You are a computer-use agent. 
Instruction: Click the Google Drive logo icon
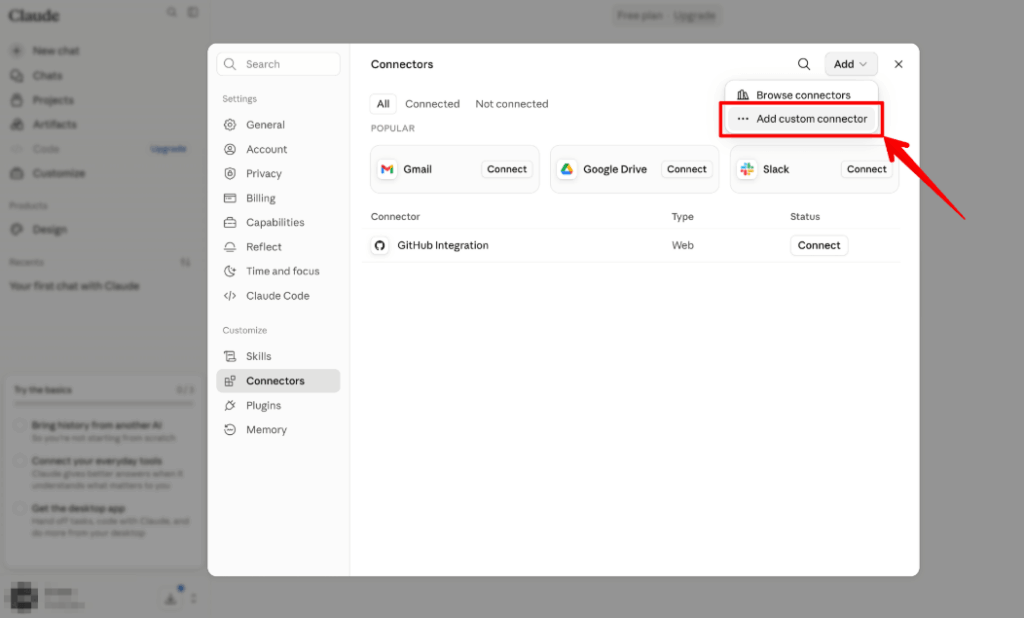tap(567, 169)
